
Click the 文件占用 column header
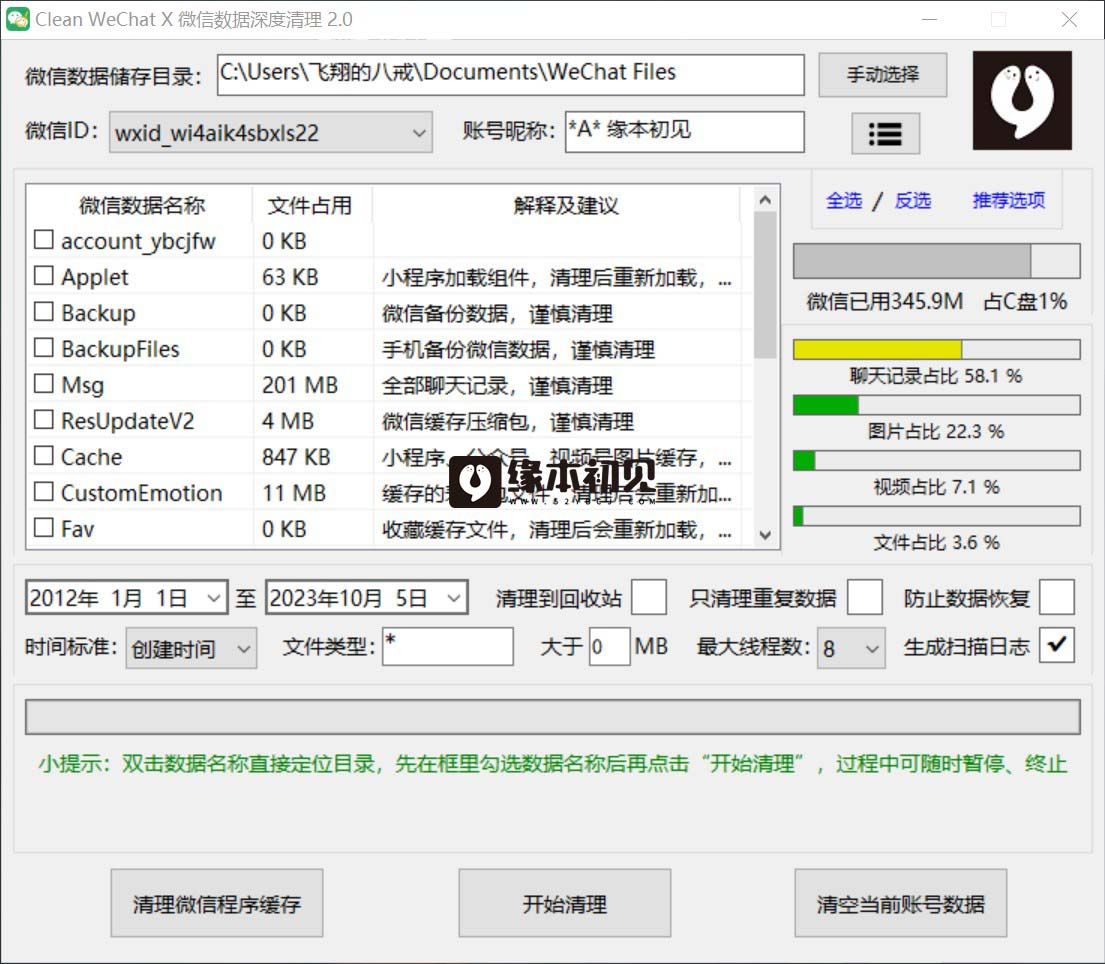pos(310,206)
